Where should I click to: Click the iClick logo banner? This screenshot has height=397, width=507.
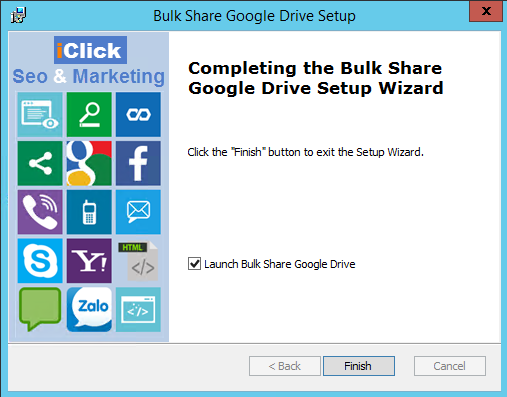[x=90, y=50]
